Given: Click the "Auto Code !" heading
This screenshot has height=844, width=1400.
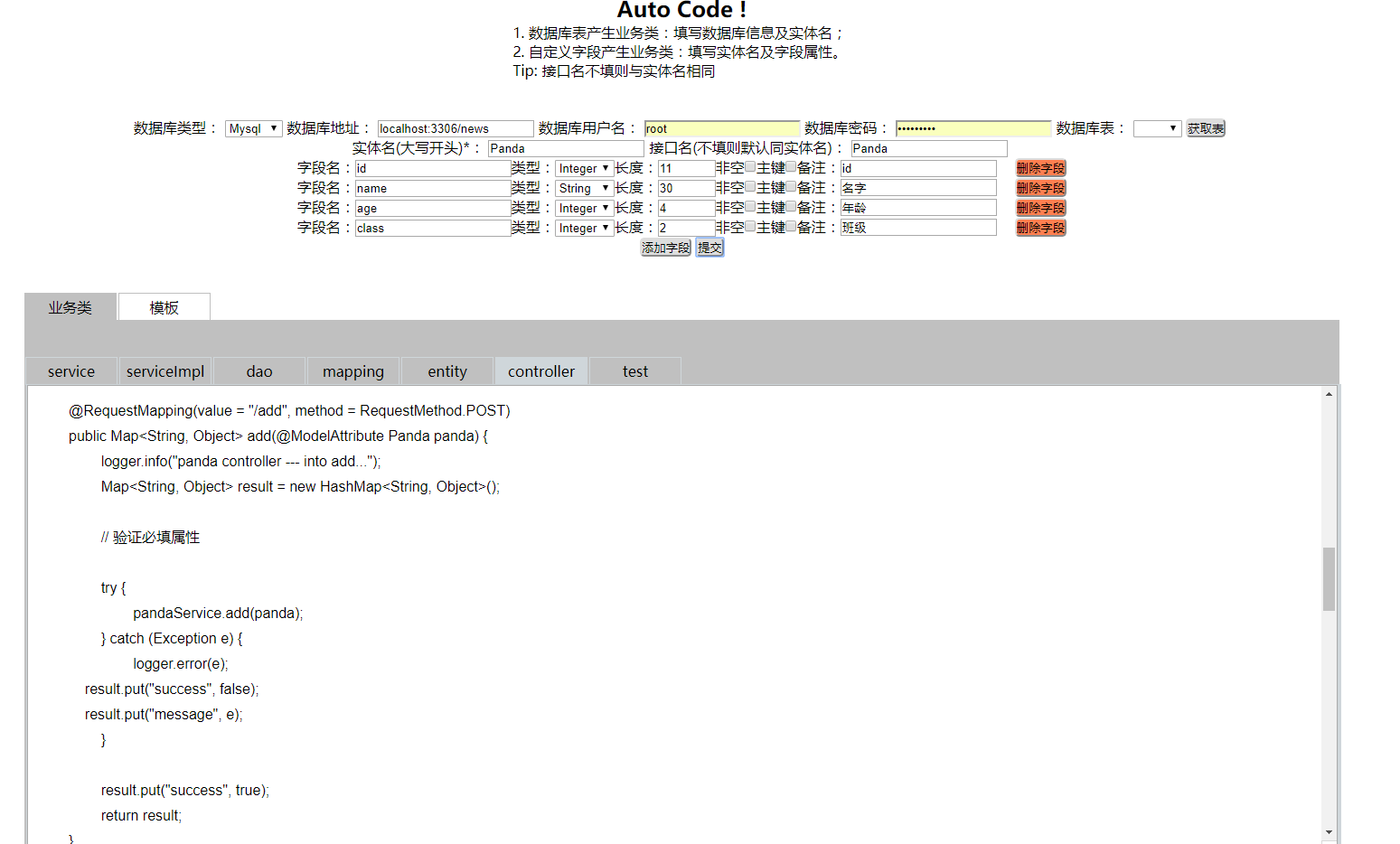Looking at the screenshot, I should click(681, 10).
